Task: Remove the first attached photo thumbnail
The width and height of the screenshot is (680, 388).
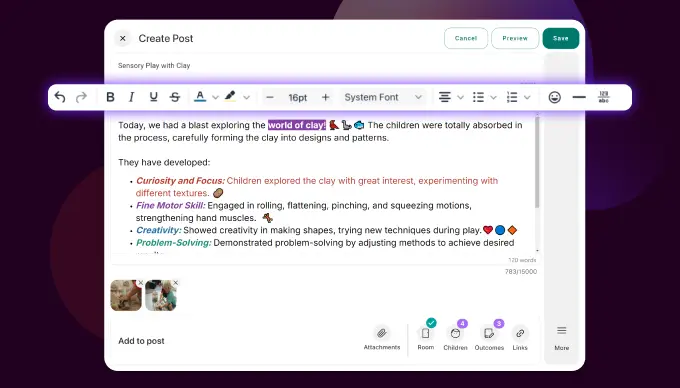Action: point(141,283)
